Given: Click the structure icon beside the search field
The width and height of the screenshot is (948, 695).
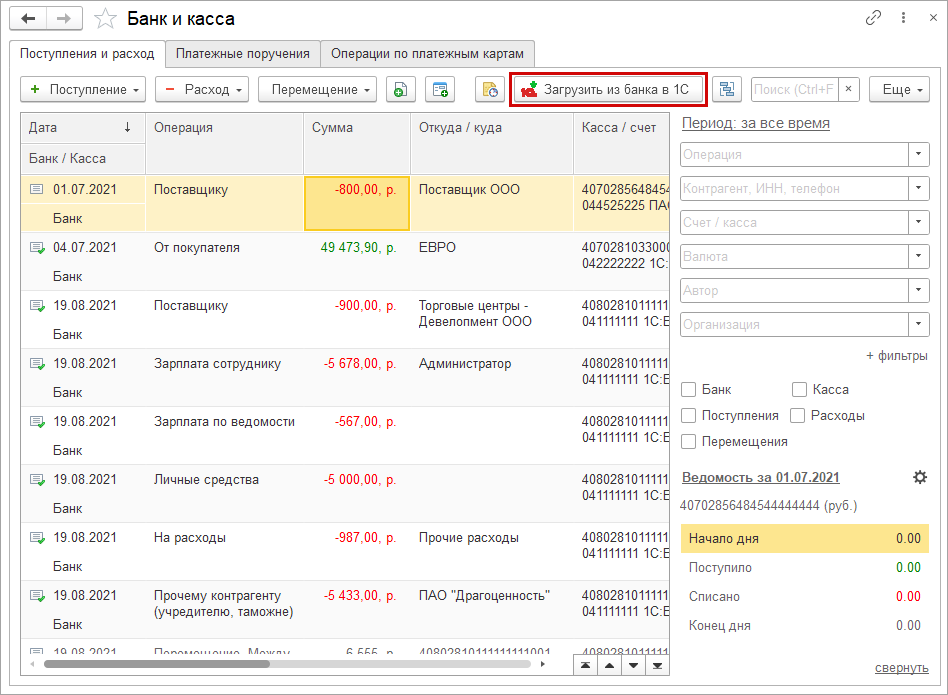Looking at the screenshot, I should [x=726, y=90].
